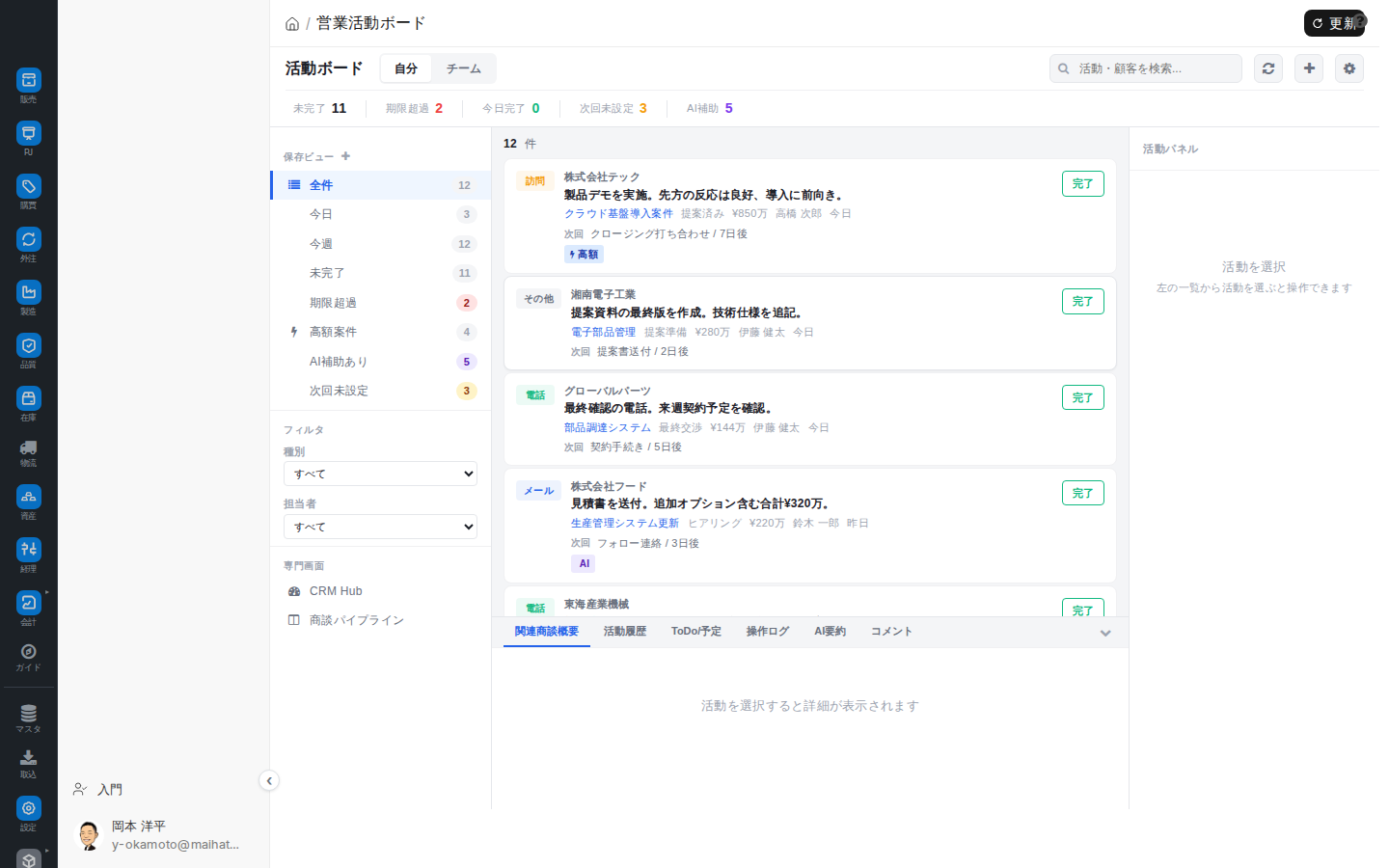Select the 未完了 saved view
The image size is (1389, 868).
381,273
